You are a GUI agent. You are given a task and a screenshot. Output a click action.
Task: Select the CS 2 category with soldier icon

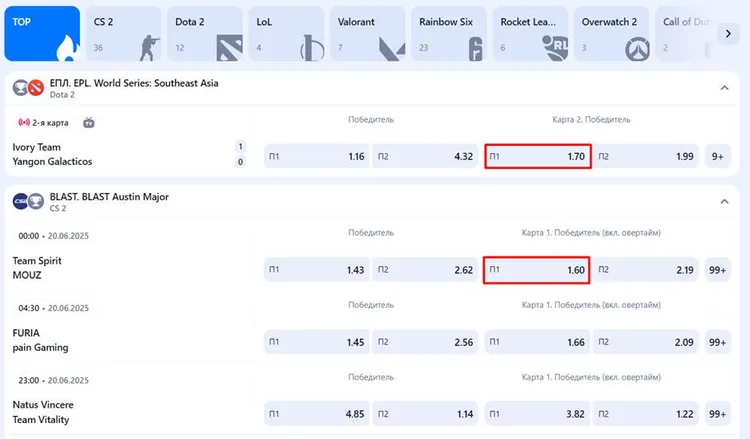123,34
